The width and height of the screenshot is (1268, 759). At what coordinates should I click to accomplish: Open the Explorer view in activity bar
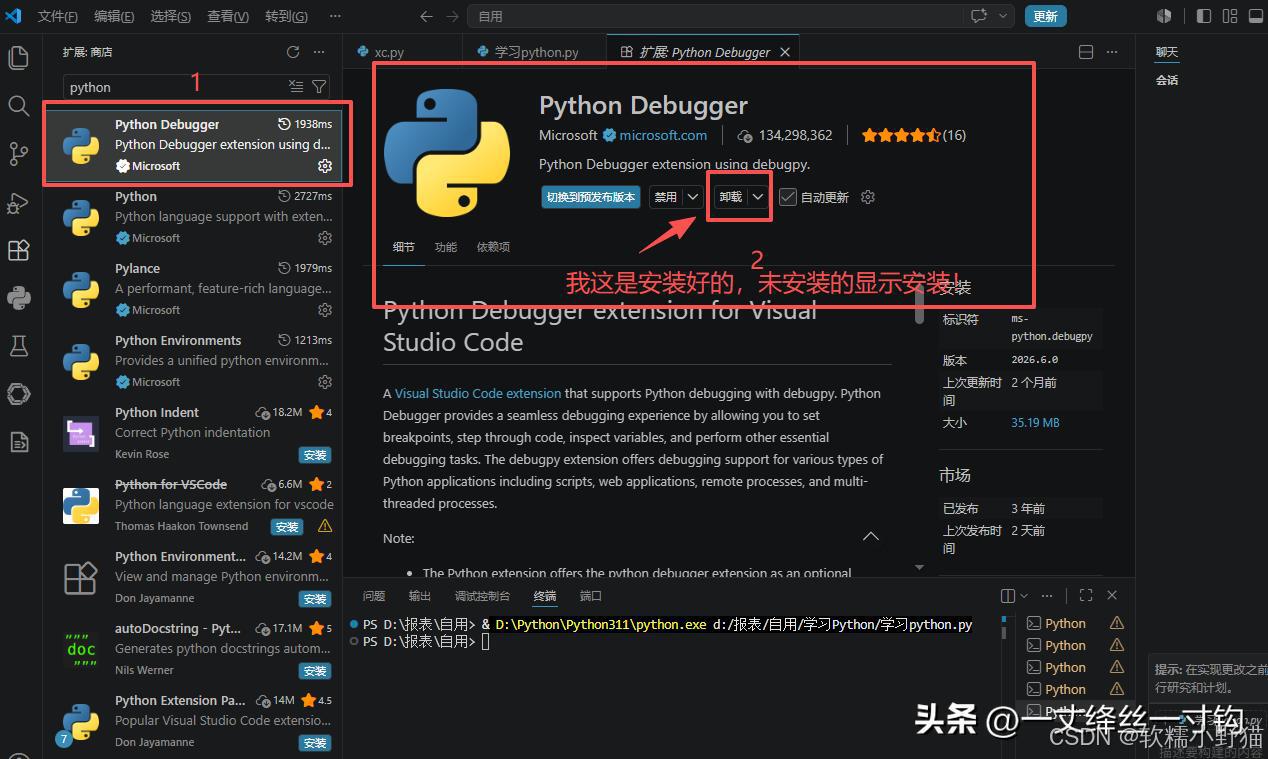point(18,58)
